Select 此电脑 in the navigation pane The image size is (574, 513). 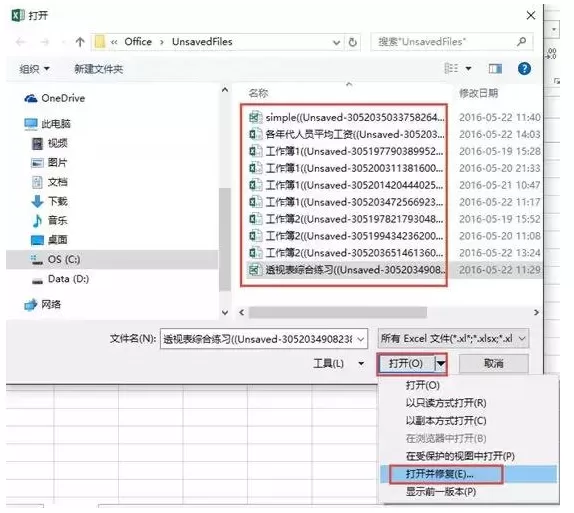(48, 124)
